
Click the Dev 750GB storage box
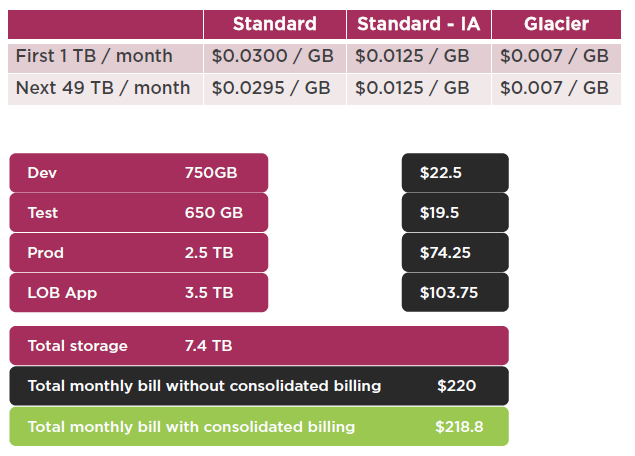coord(139,172)
